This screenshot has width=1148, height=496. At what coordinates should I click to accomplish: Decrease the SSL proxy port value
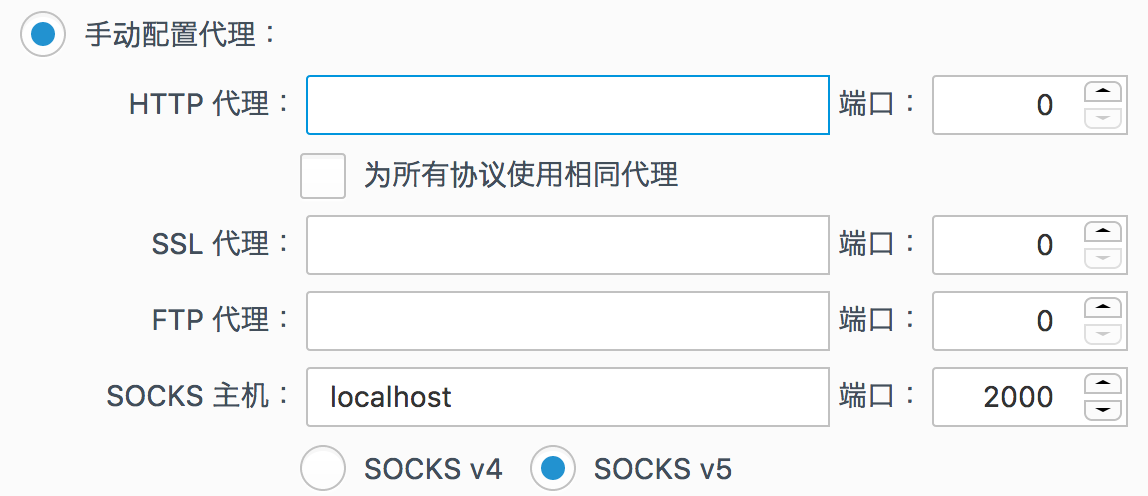(x=1103, y=257)
